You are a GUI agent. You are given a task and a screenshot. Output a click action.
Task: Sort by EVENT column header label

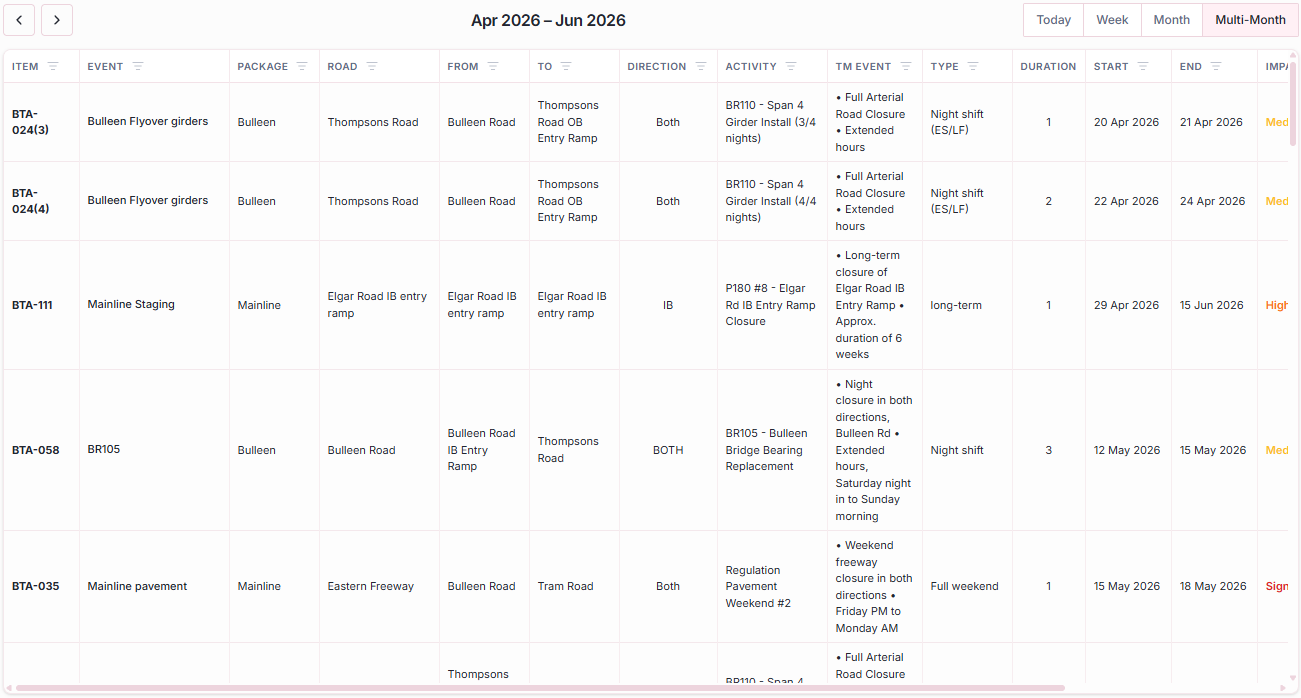pyautogui.click(x=105, y=66)
